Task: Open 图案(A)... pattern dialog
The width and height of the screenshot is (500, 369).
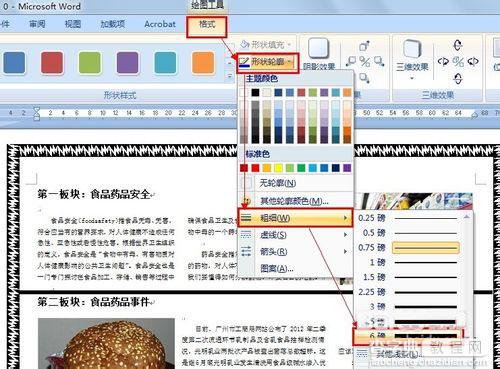Action: pyautogui.click(x=296, y=268)
